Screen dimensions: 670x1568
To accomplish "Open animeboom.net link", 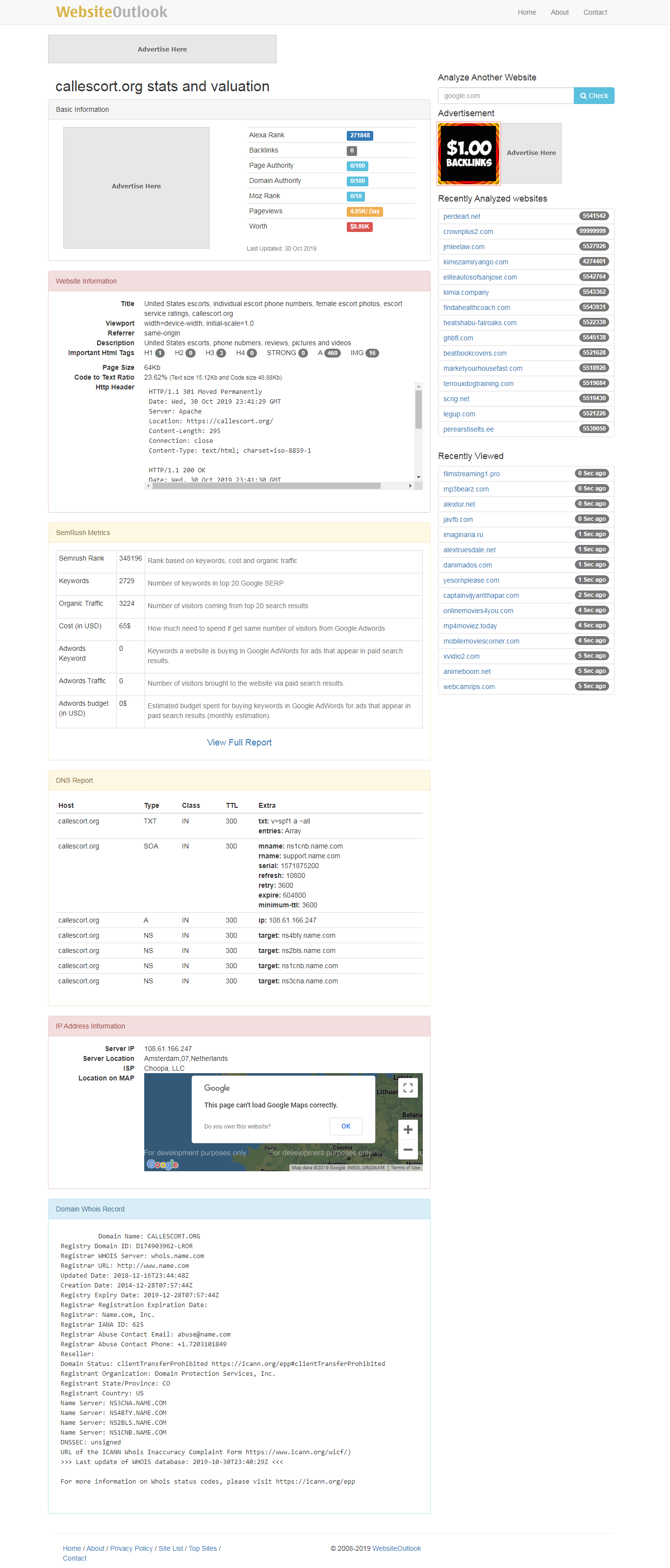I will pyautogui.click(x=467, y=671).
